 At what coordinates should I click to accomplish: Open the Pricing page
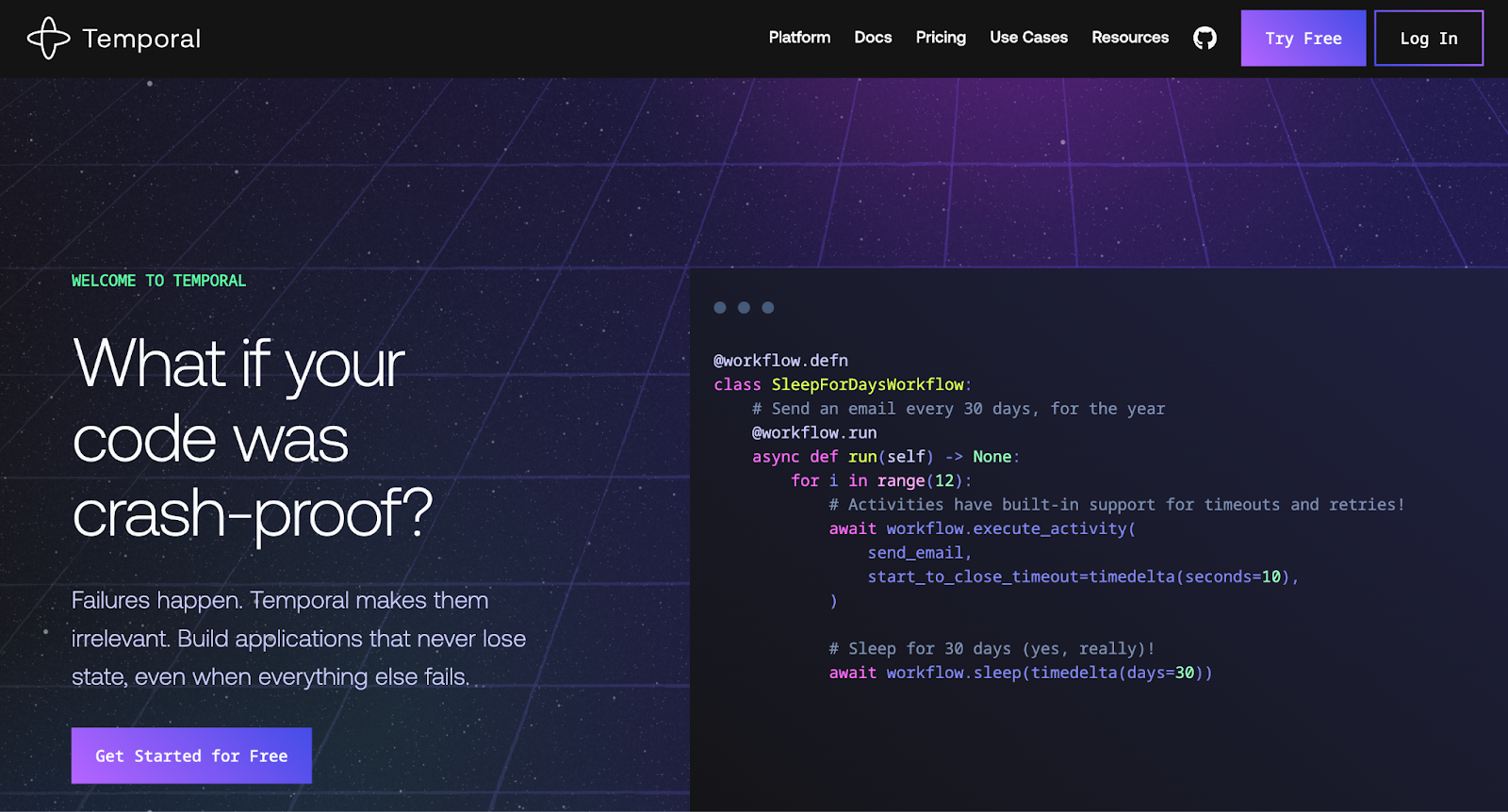941,38
